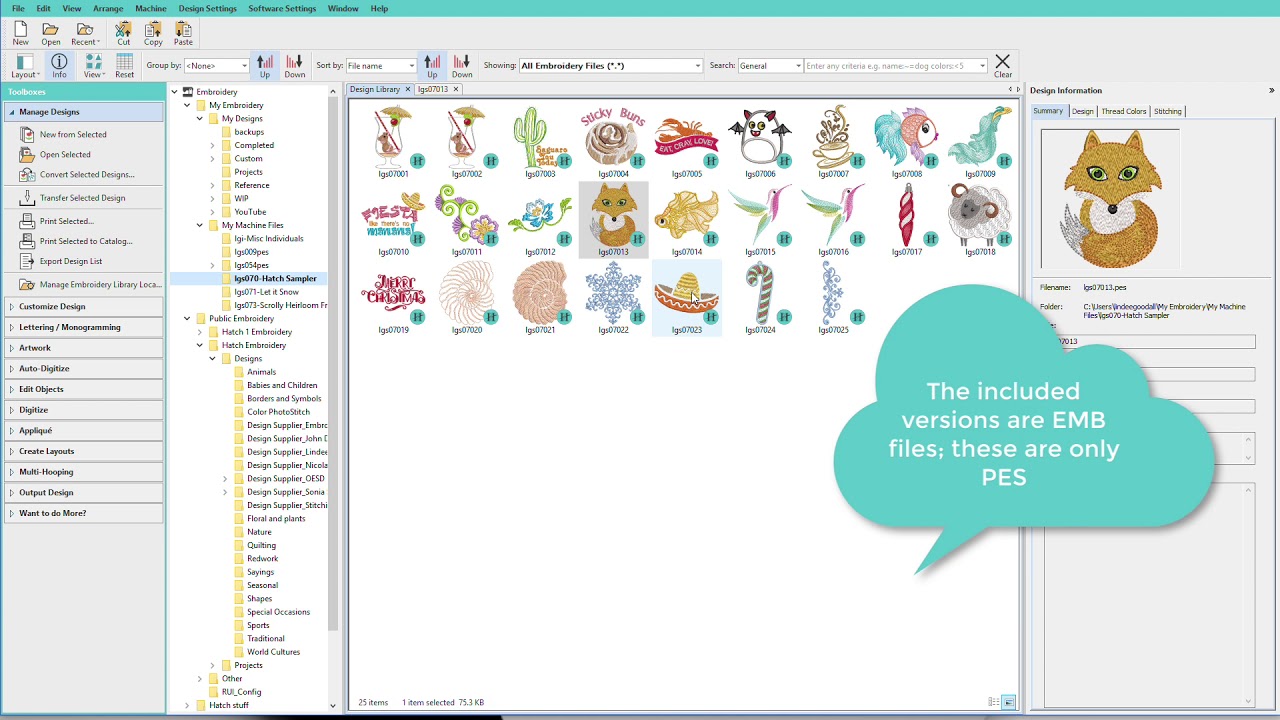The width and height of the screenshot is (1280, 720).
Task: Select the Floral and plants folder
Action: pos(276,518)
